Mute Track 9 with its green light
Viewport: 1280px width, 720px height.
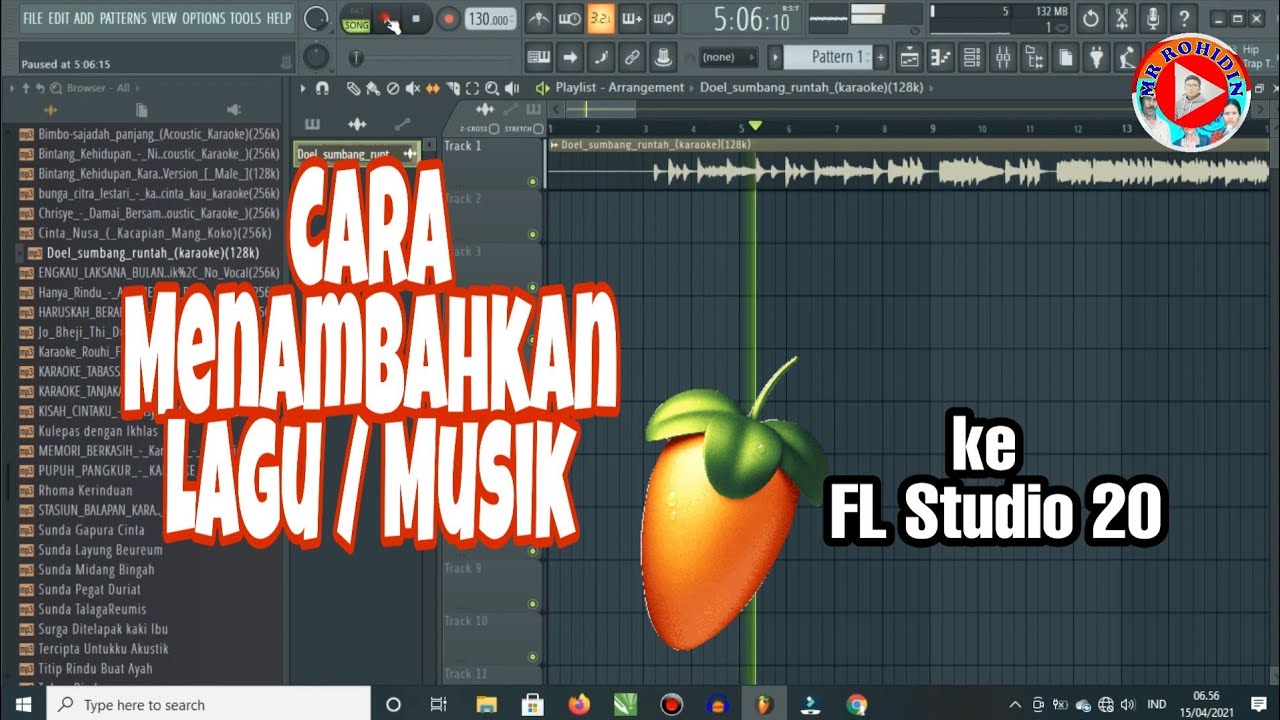532,604
